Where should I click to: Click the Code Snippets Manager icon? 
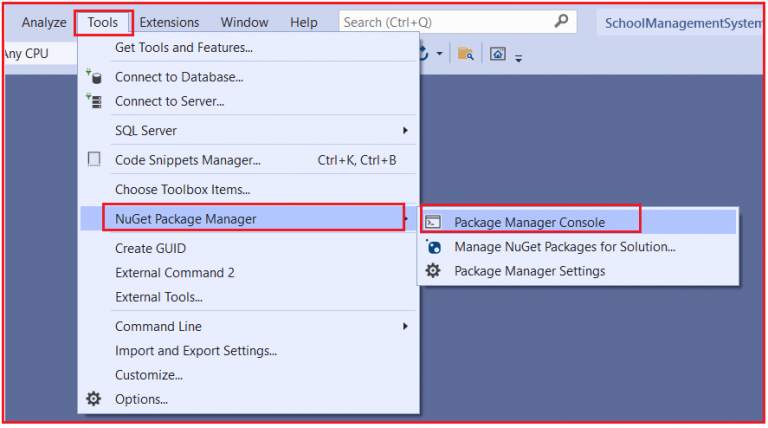click(x=94, y=160)
